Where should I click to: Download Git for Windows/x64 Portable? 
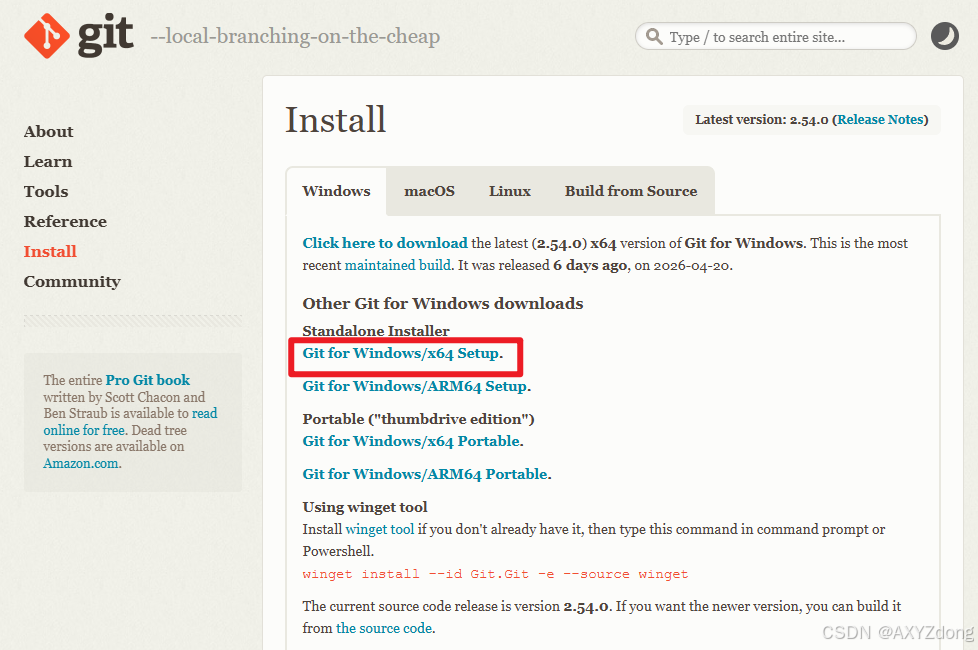point(411,441)
